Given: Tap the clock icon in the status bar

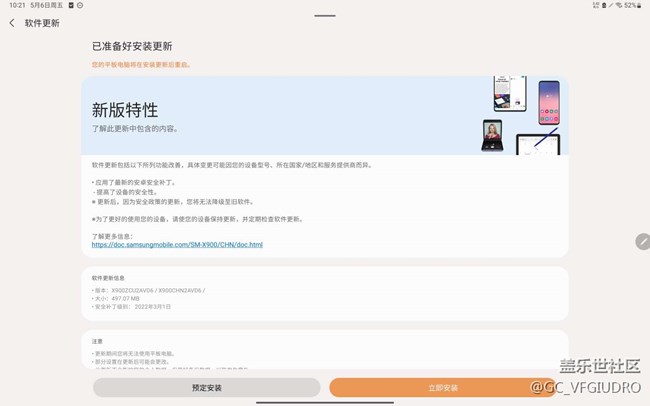Looking at the screenshot, I should coord(80,5).
